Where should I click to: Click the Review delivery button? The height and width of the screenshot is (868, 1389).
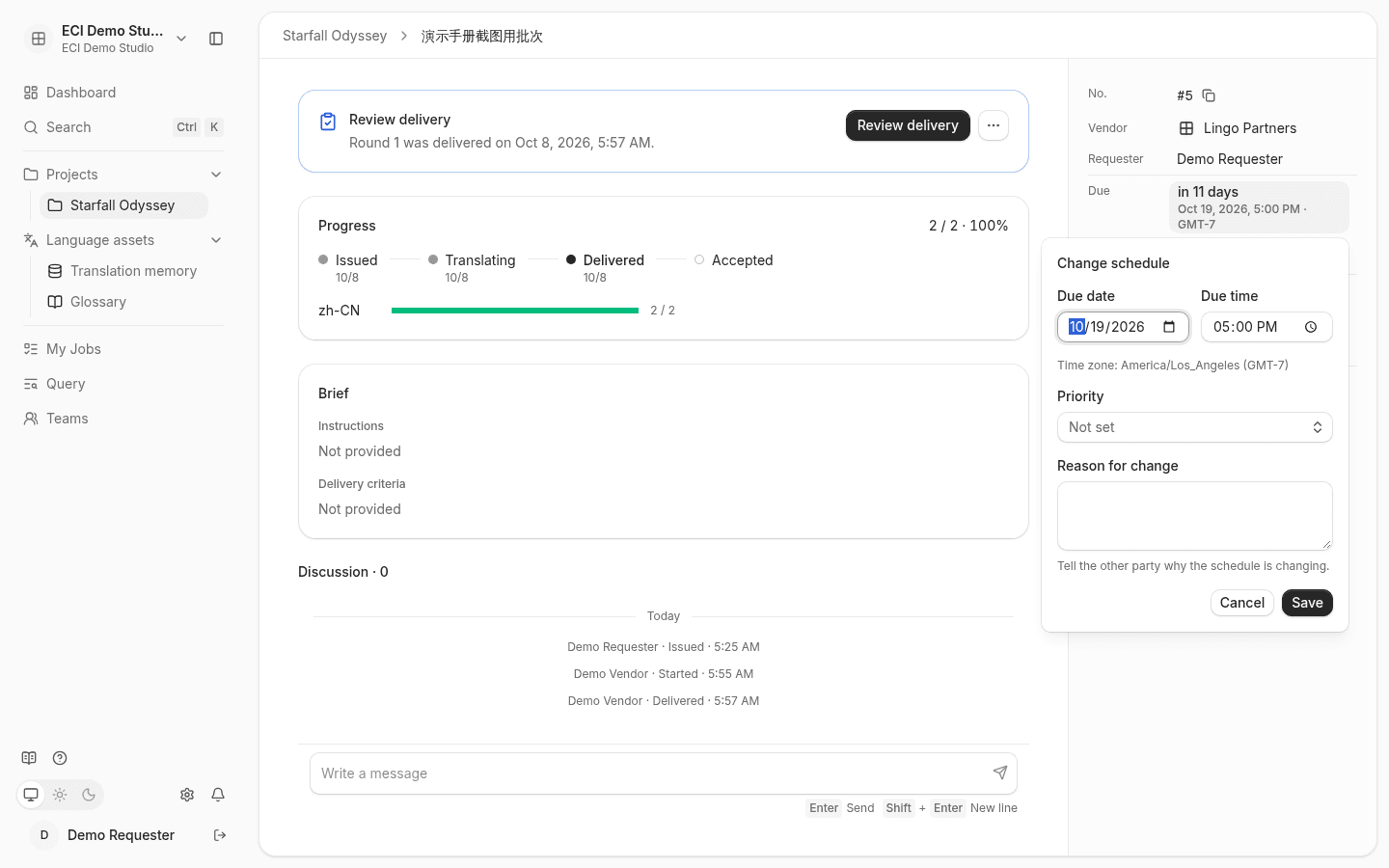(908, 125)
